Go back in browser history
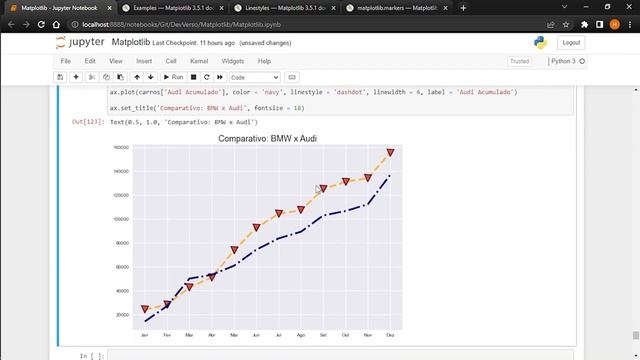The width and height of the screenshot is (640, 360). click(11, 24)
